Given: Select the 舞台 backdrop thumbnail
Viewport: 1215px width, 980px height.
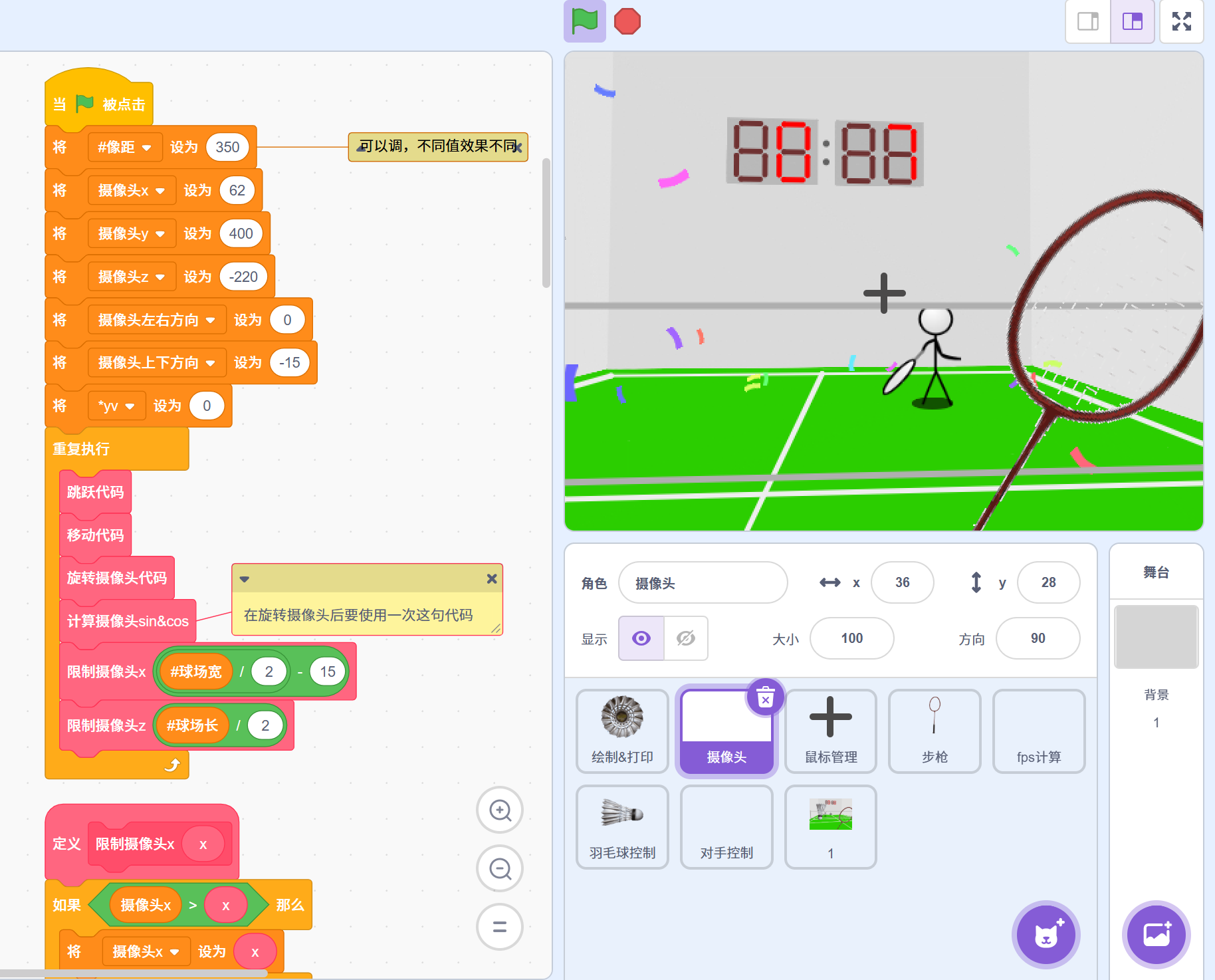Looking at the screenshot, I should click(1156, 637).
